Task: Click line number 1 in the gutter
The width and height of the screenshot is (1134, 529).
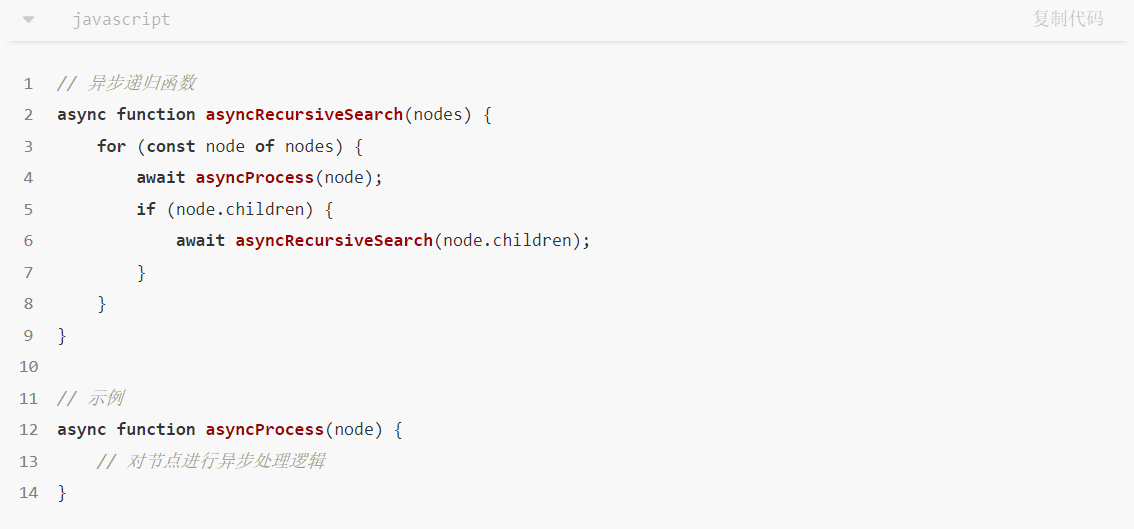Action: click(x=28, y=83)
